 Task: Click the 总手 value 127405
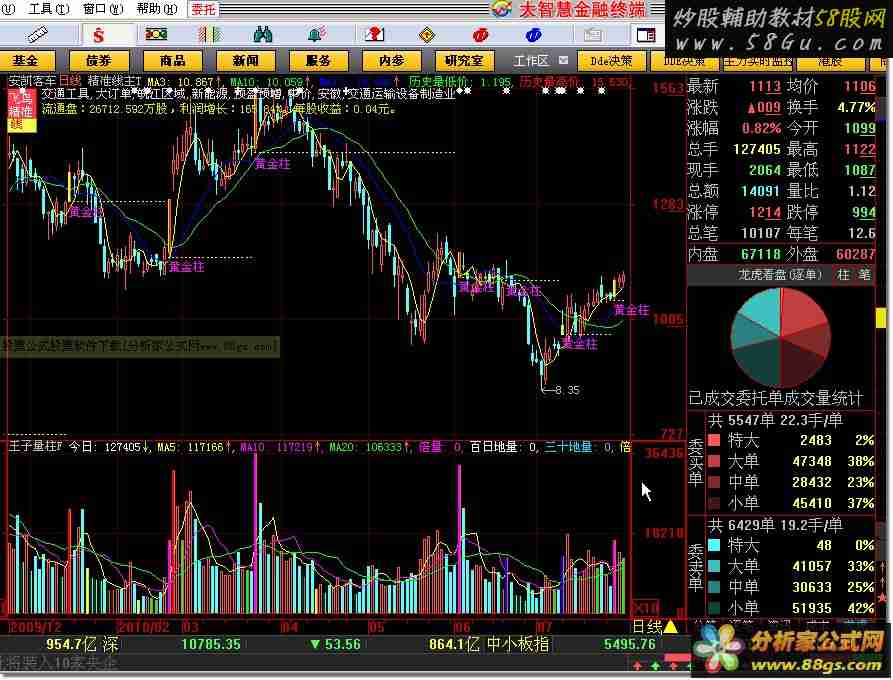(756, 149)
